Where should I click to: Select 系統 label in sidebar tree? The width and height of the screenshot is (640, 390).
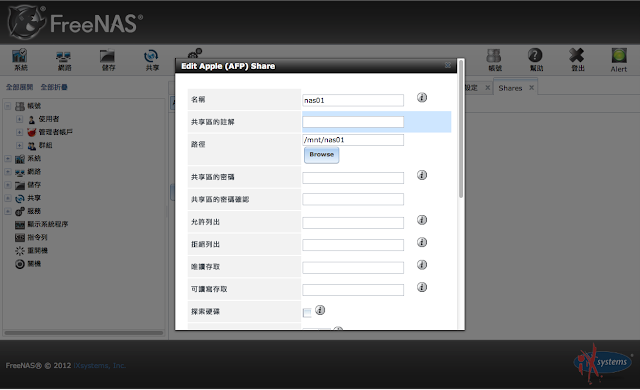[34, 158]
